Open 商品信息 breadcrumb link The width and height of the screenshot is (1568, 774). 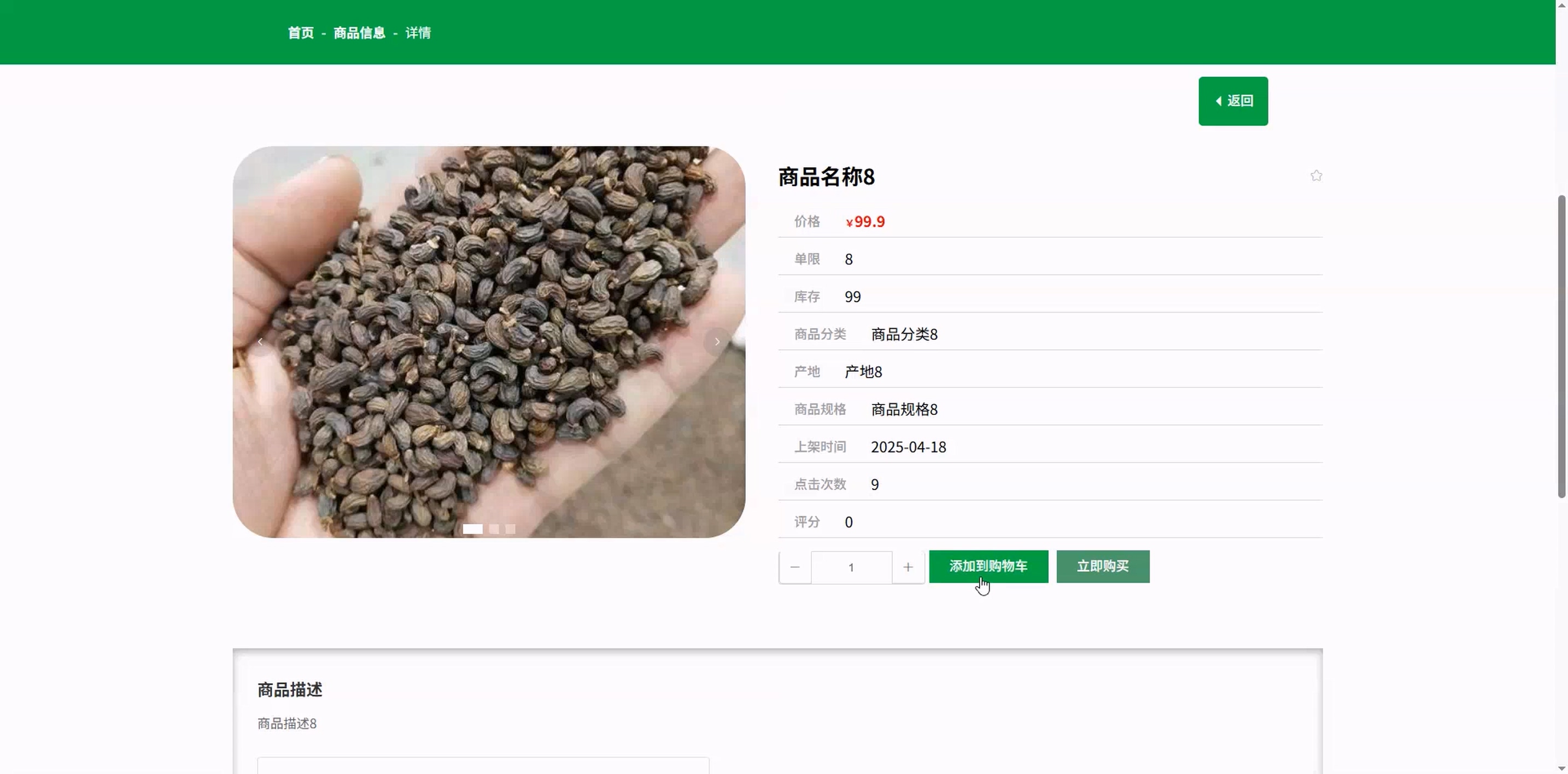(359, 33)
